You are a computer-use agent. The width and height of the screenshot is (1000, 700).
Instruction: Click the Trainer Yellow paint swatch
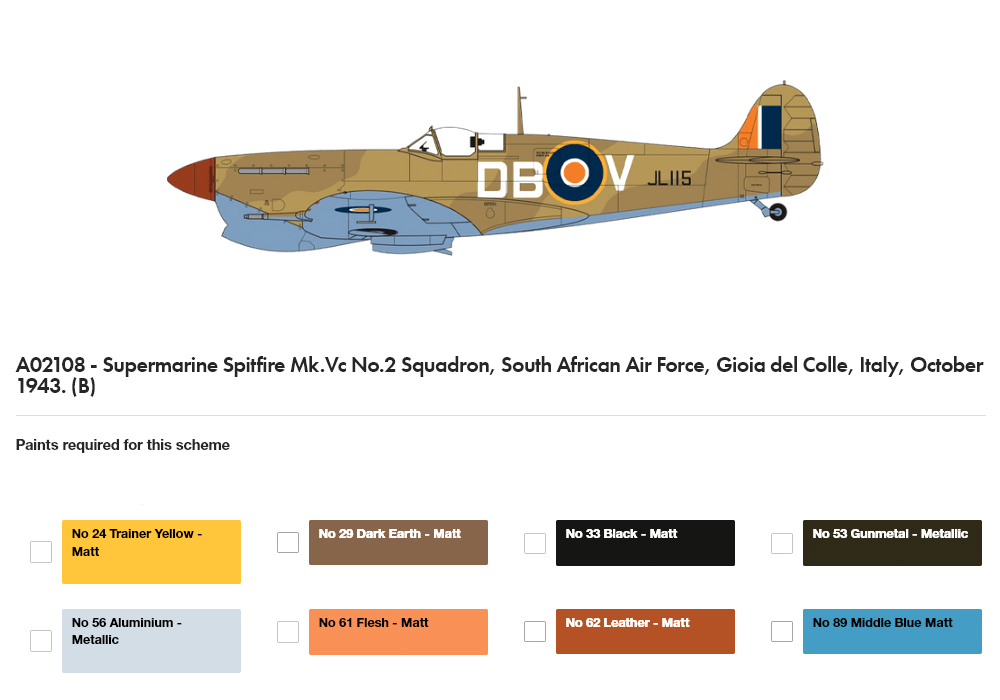[x=151, y=552]
